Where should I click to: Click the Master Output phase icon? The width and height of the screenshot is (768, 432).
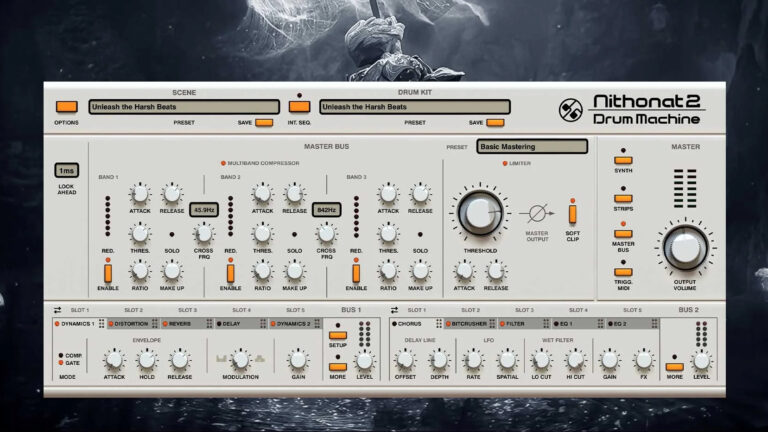[x=537, y=214]
